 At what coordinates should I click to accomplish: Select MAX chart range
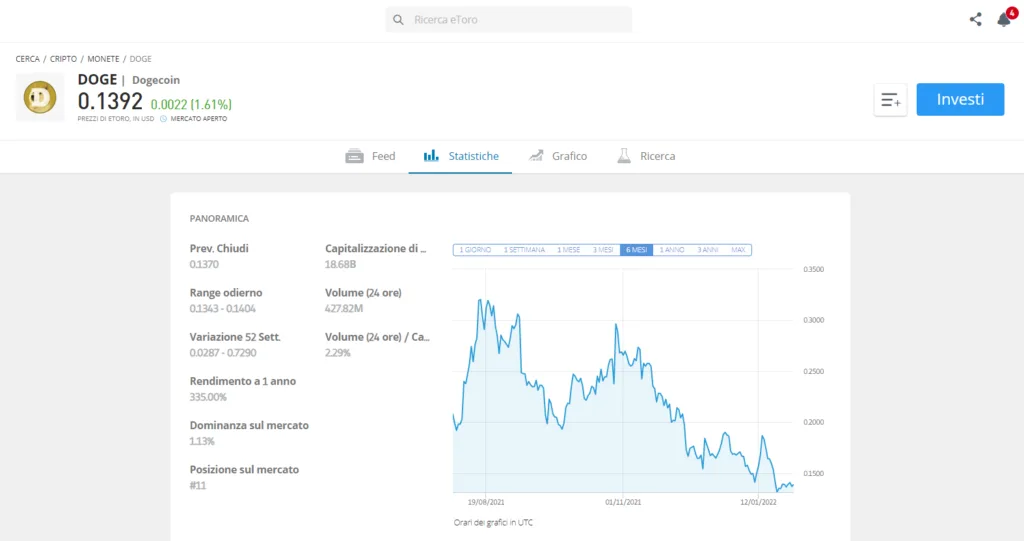pyautogui.click(x=738, y=250)
